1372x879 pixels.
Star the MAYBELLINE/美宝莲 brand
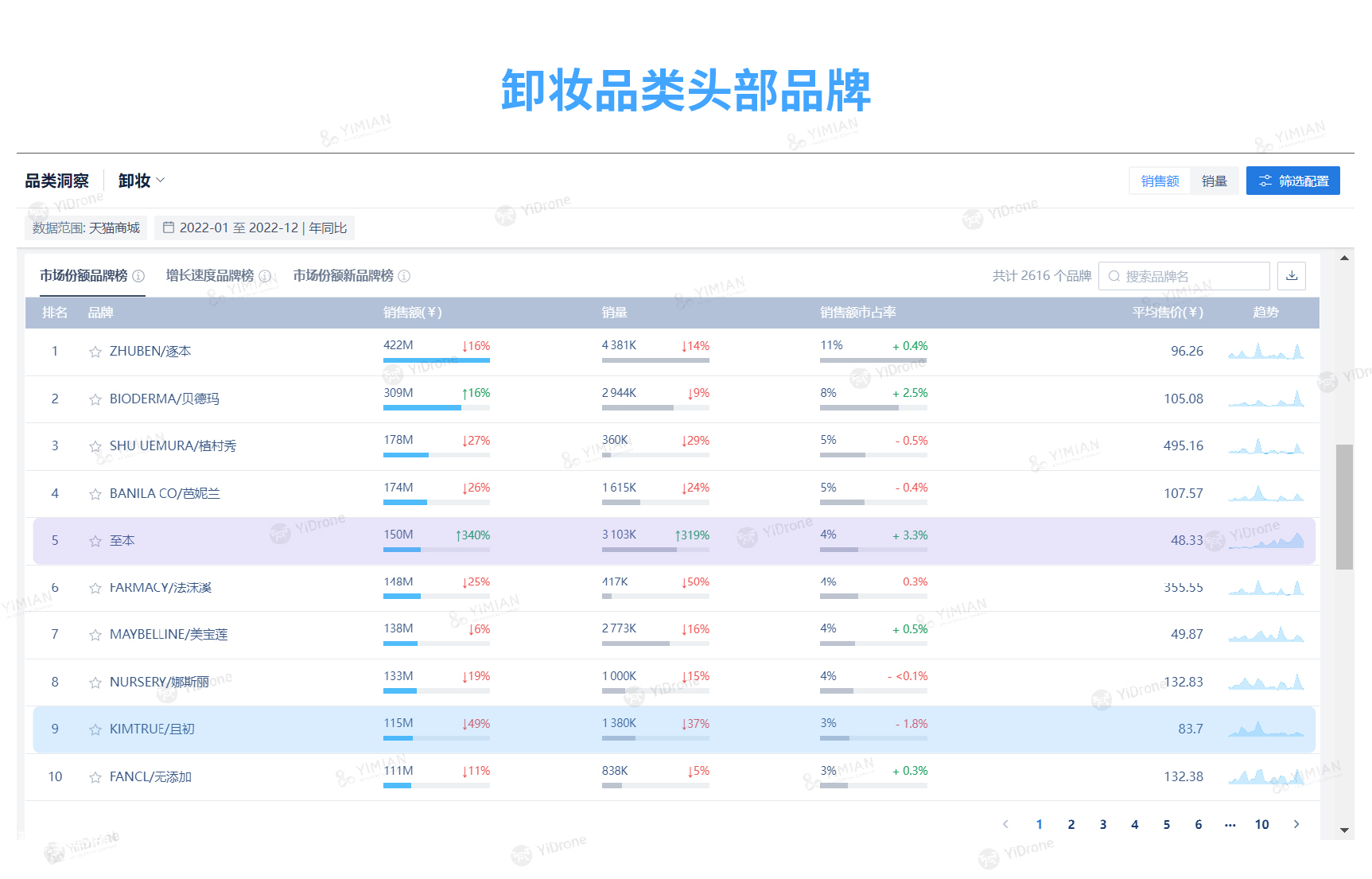tap(95, 635)
